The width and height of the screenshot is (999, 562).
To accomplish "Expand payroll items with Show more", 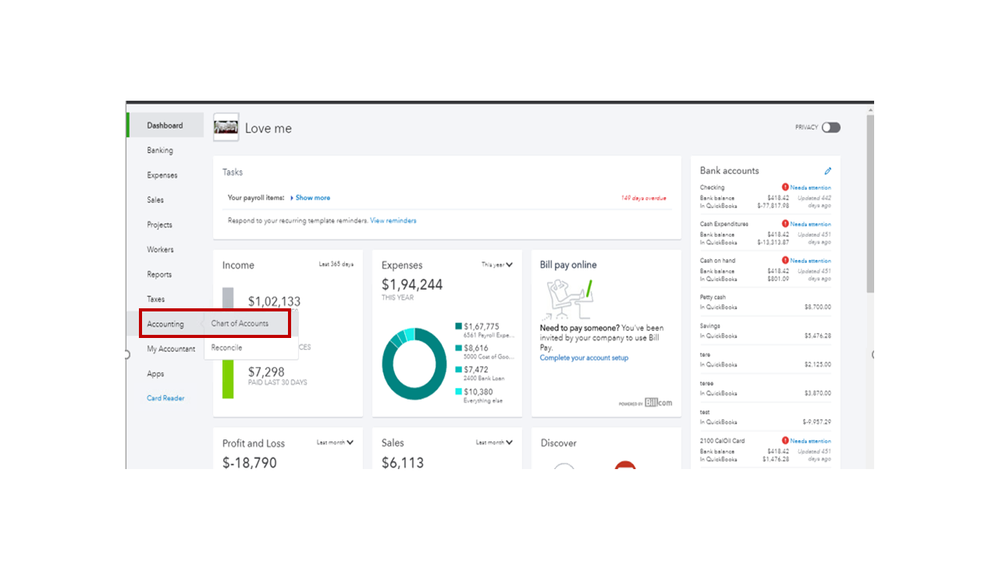I will (x=310, y=198).
